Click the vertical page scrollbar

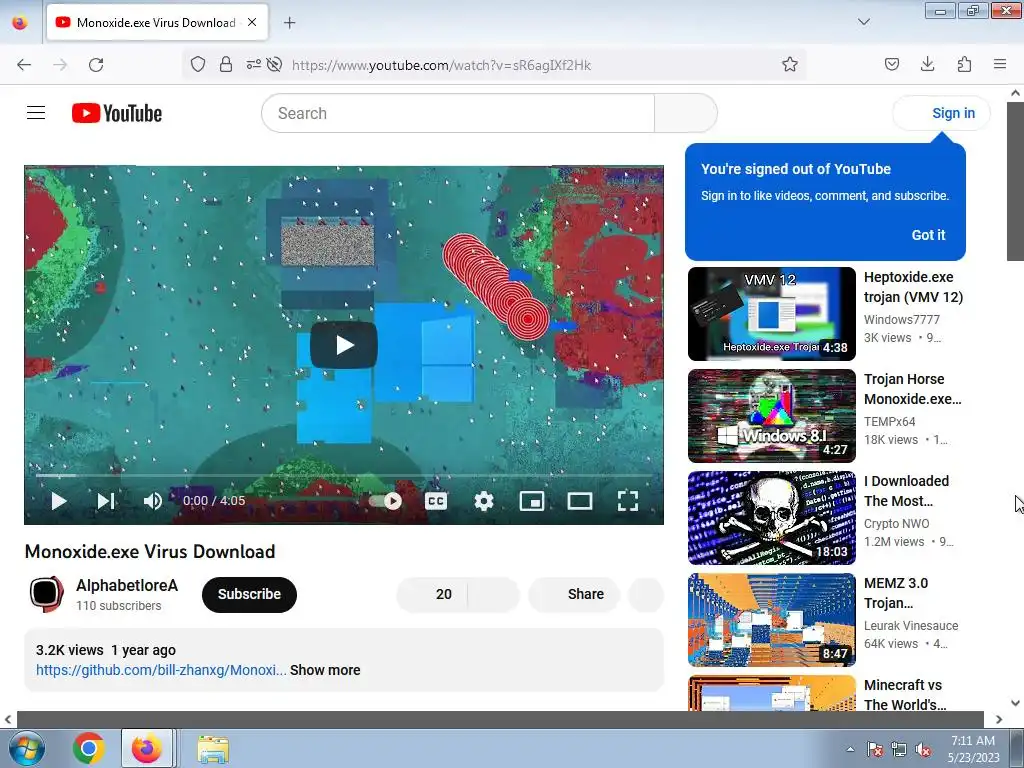(1015, 181)
